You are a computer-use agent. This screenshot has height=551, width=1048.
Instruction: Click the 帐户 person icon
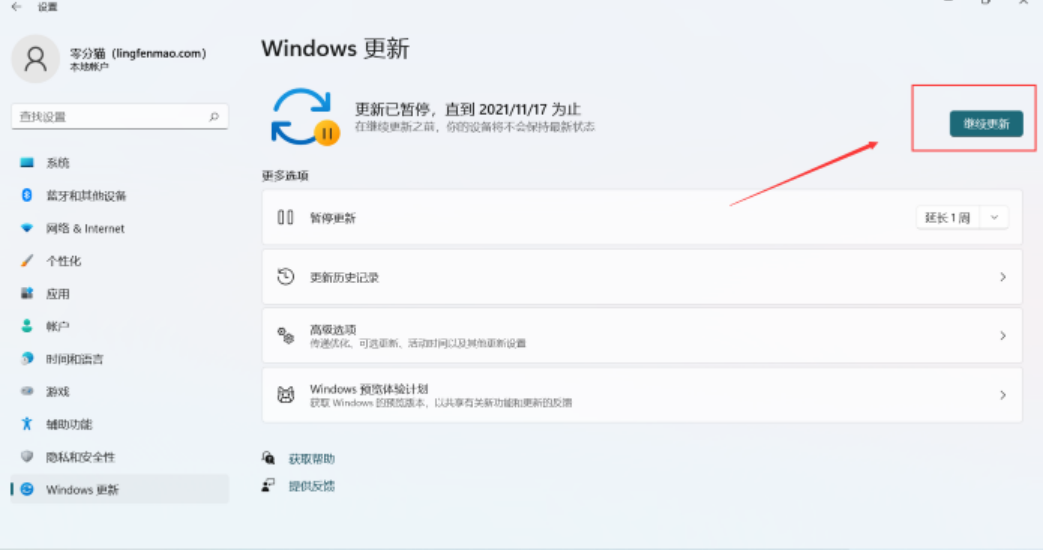[27, 326]
